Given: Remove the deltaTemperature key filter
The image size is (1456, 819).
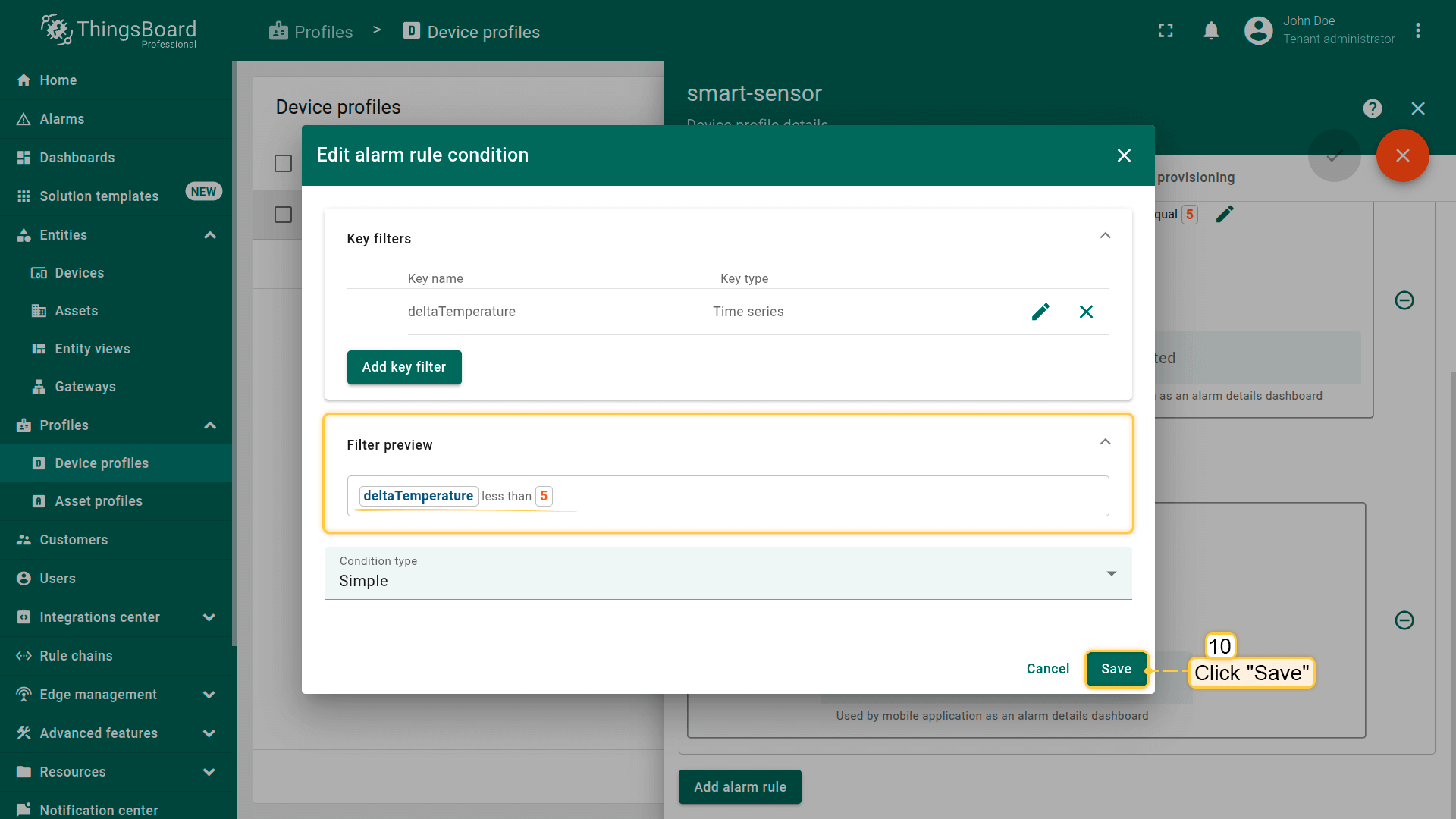Looking at the screenshot, I should click(1086, 312).
